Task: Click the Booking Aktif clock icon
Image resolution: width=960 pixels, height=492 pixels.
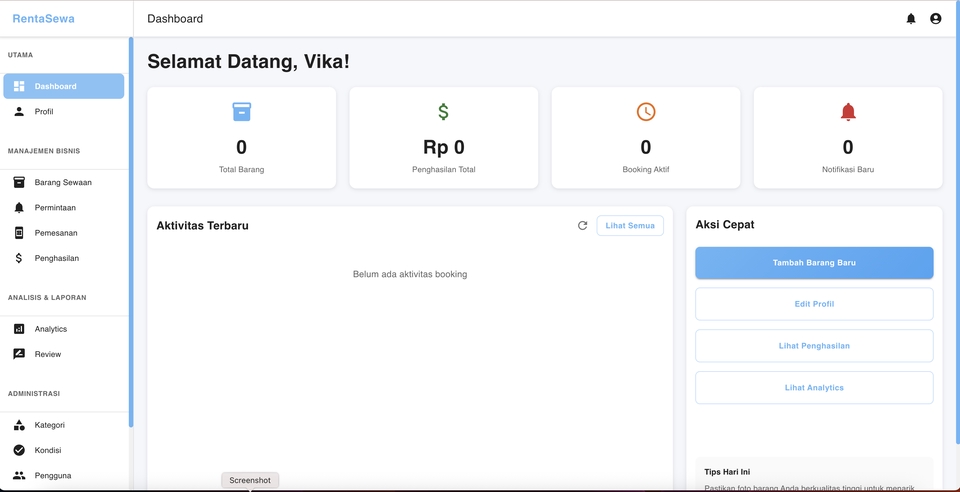Action: [x=646, y=112]
